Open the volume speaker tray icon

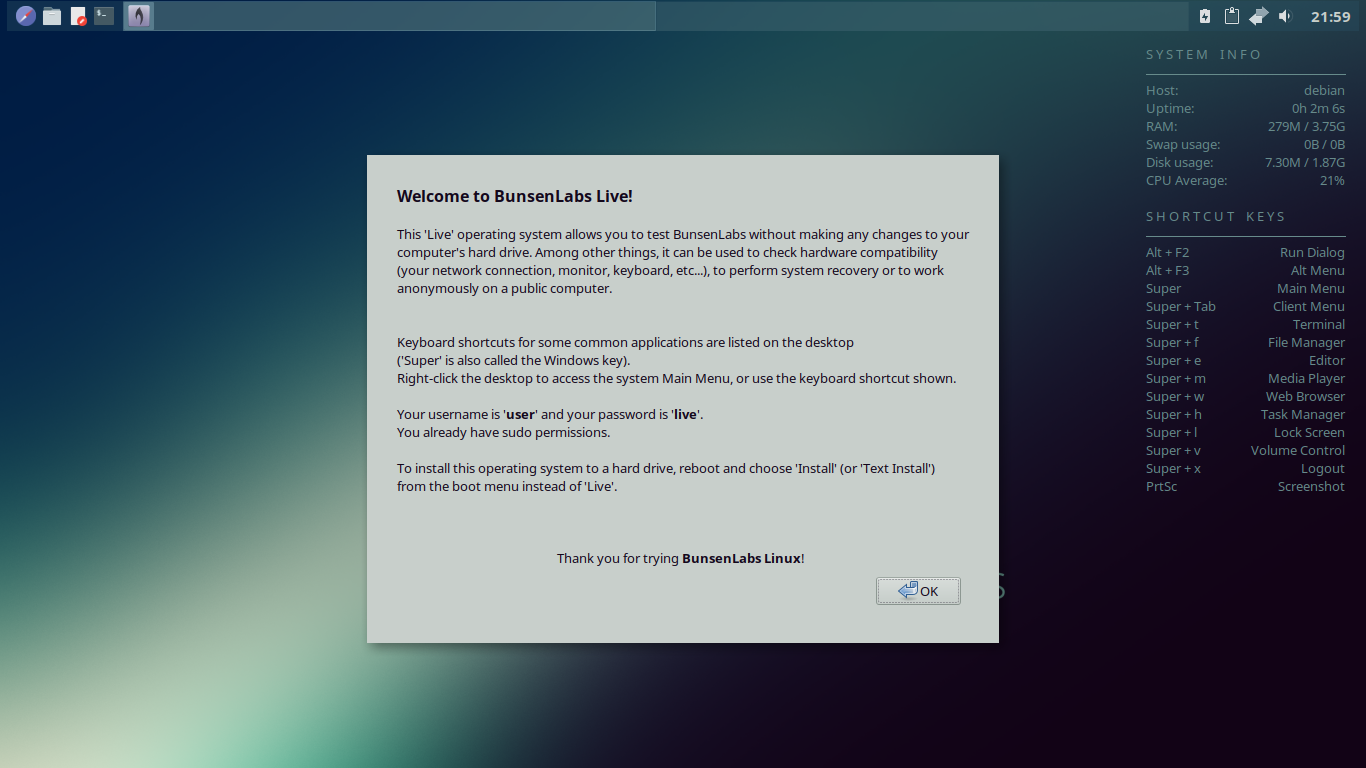[x=1285, y=16]
